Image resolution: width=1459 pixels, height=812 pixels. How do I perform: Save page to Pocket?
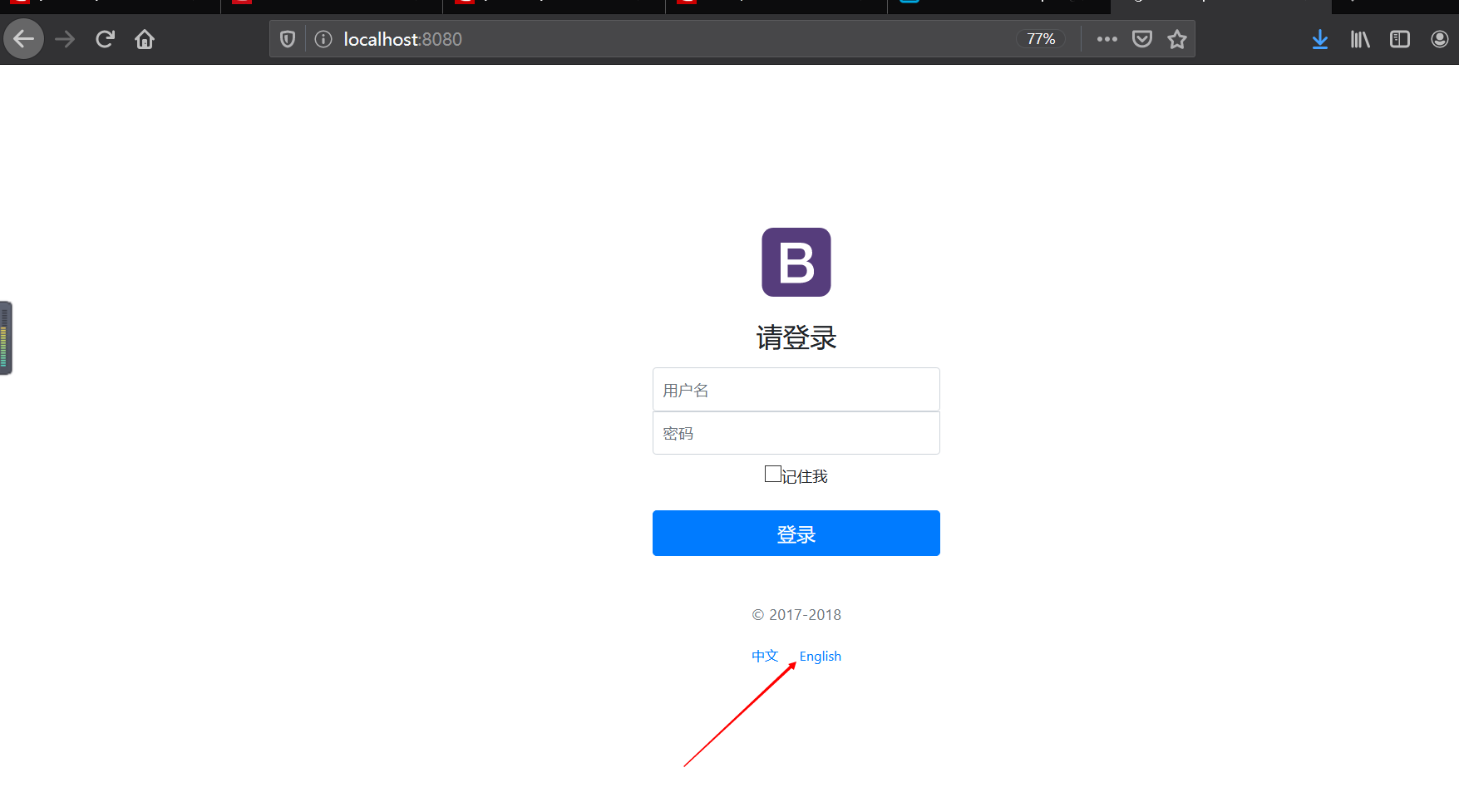click(x=1142, y=39)
